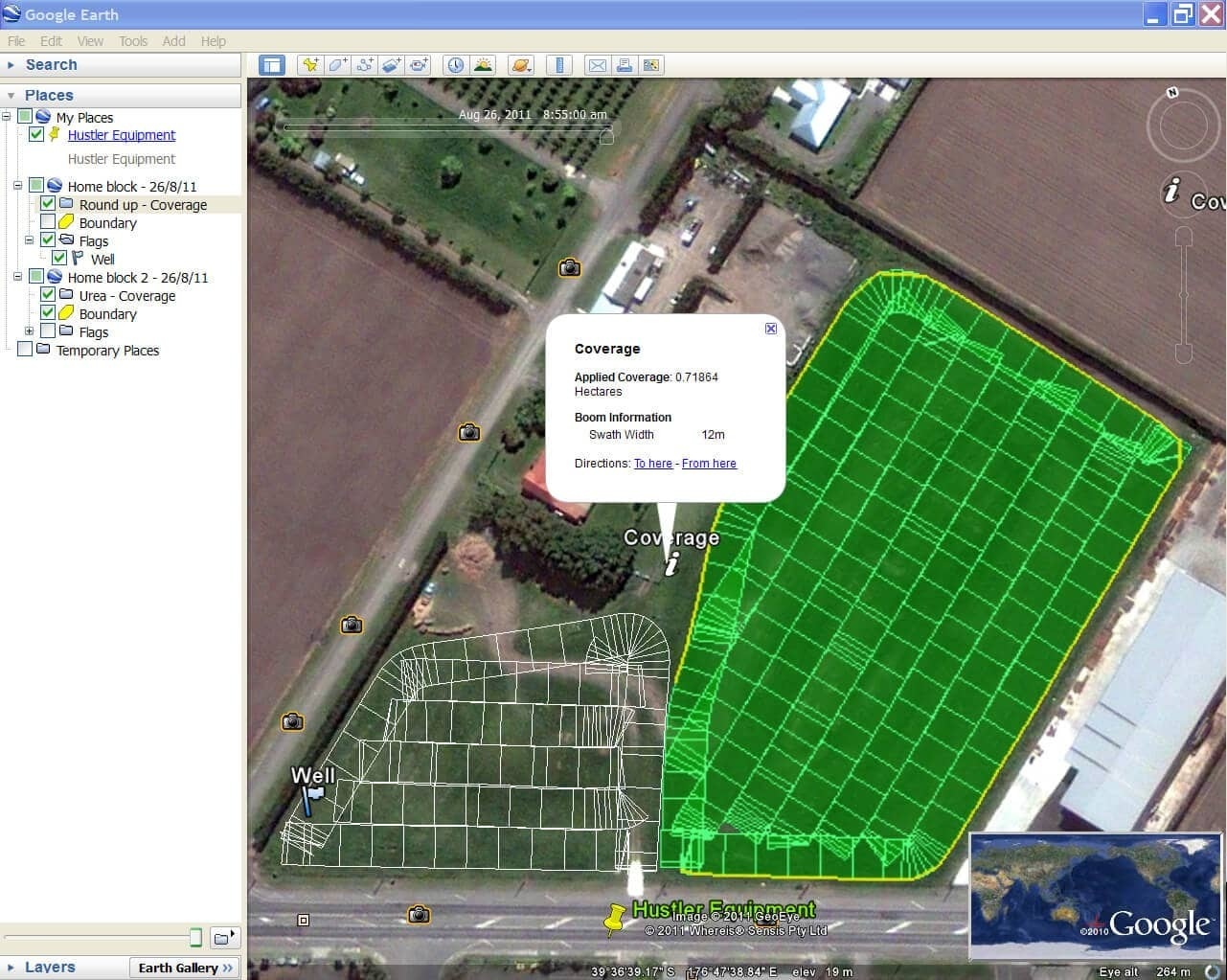1227x980 pixels.
Task: Uncheck the Hustler Equipment placemark checkbox
Action: [36, 134]
